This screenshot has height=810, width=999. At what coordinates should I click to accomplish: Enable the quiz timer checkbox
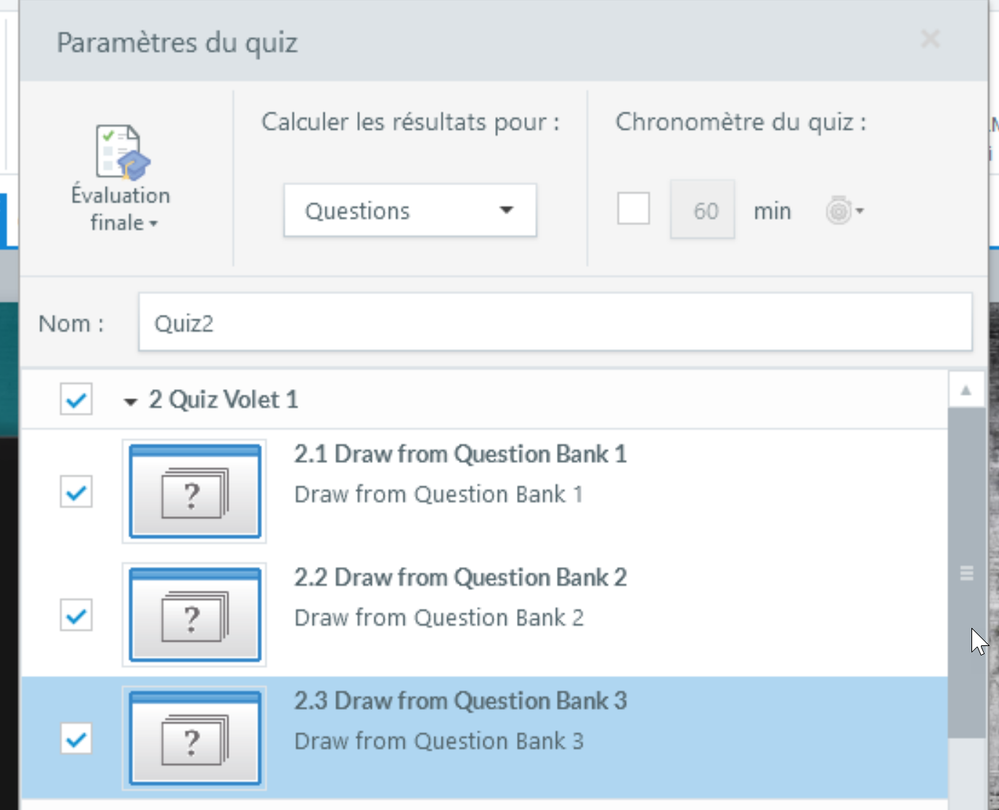pyautogui.click(x=633, y=210)
